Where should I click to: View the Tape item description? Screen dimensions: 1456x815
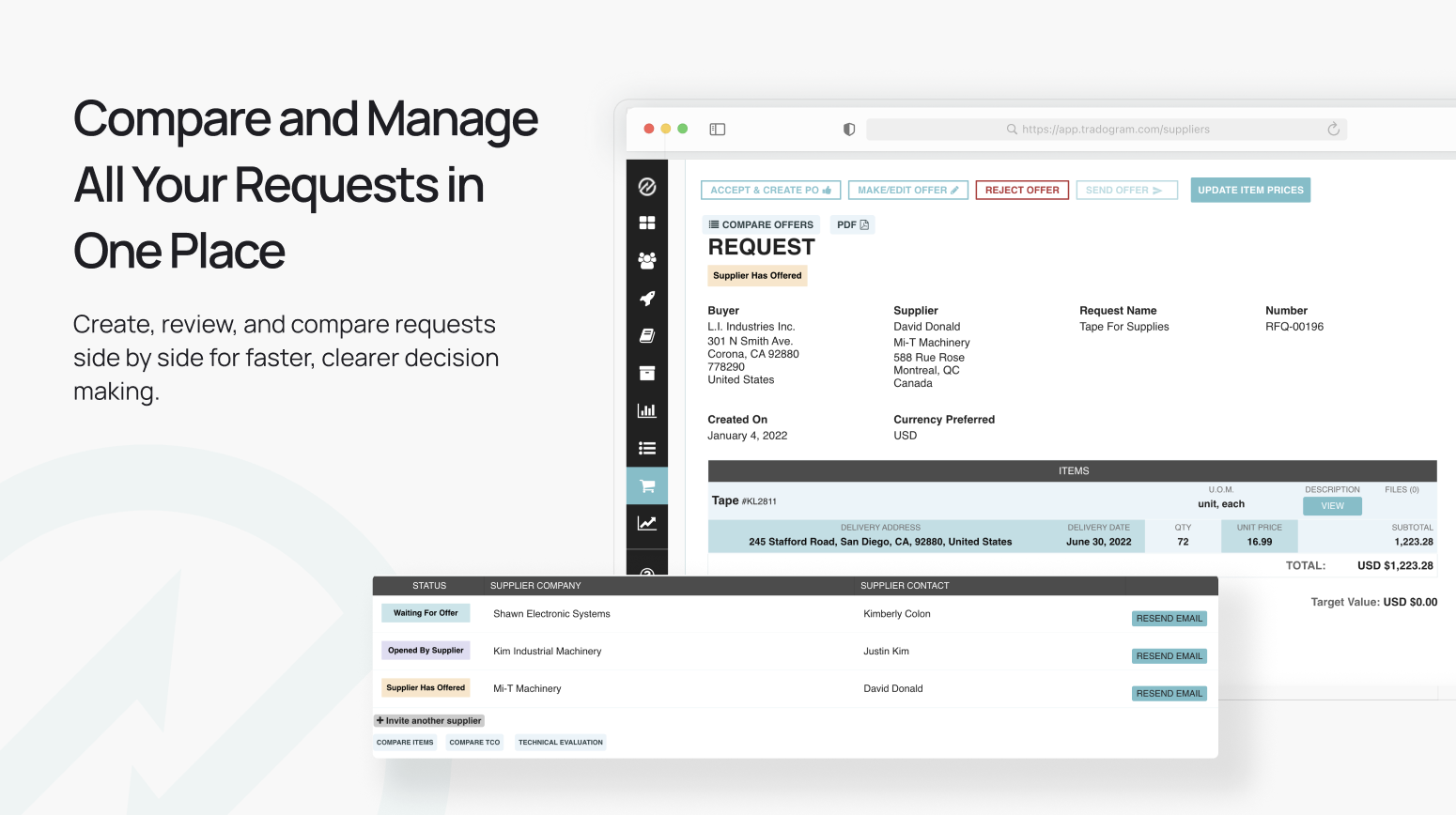pos(1332,506)
